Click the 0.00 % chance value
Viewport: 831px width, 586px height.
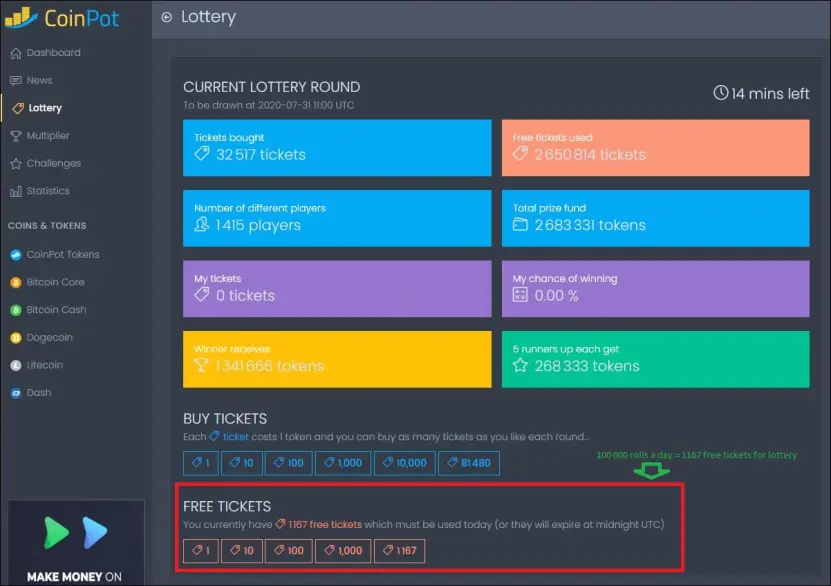556,295
